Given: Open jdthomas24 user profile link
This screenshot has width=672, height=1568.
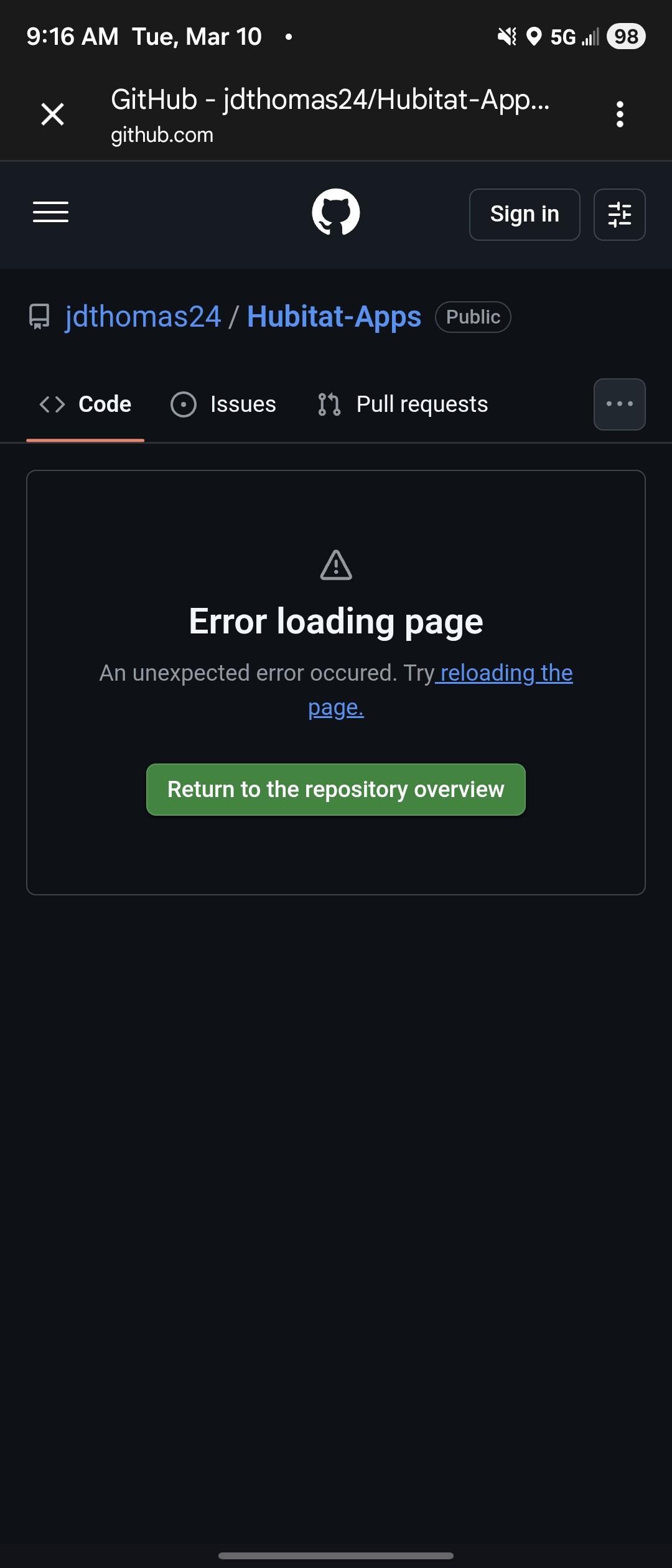Looking at the screenshot, I should click(x=143, y=317).
